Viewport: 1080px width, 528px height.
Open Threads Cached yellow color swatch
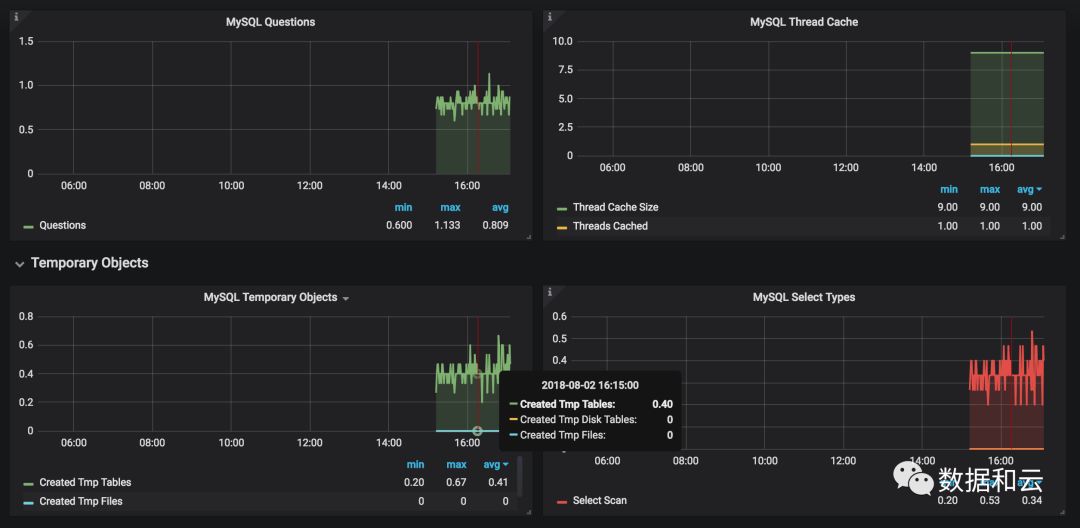tap(561, 227)
